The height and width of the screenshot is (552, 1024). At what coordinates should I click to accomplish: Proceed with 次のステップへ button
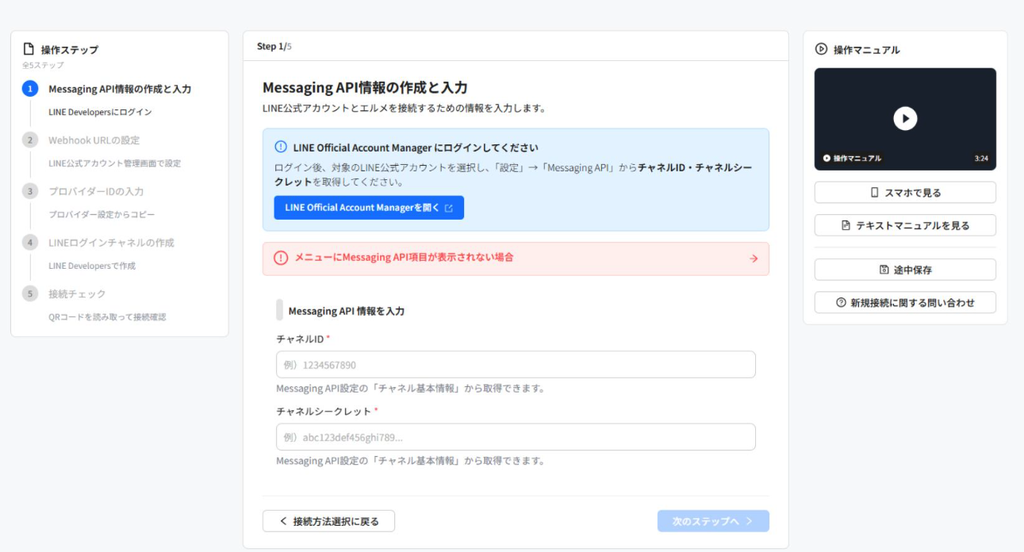(x=713, y=521)
